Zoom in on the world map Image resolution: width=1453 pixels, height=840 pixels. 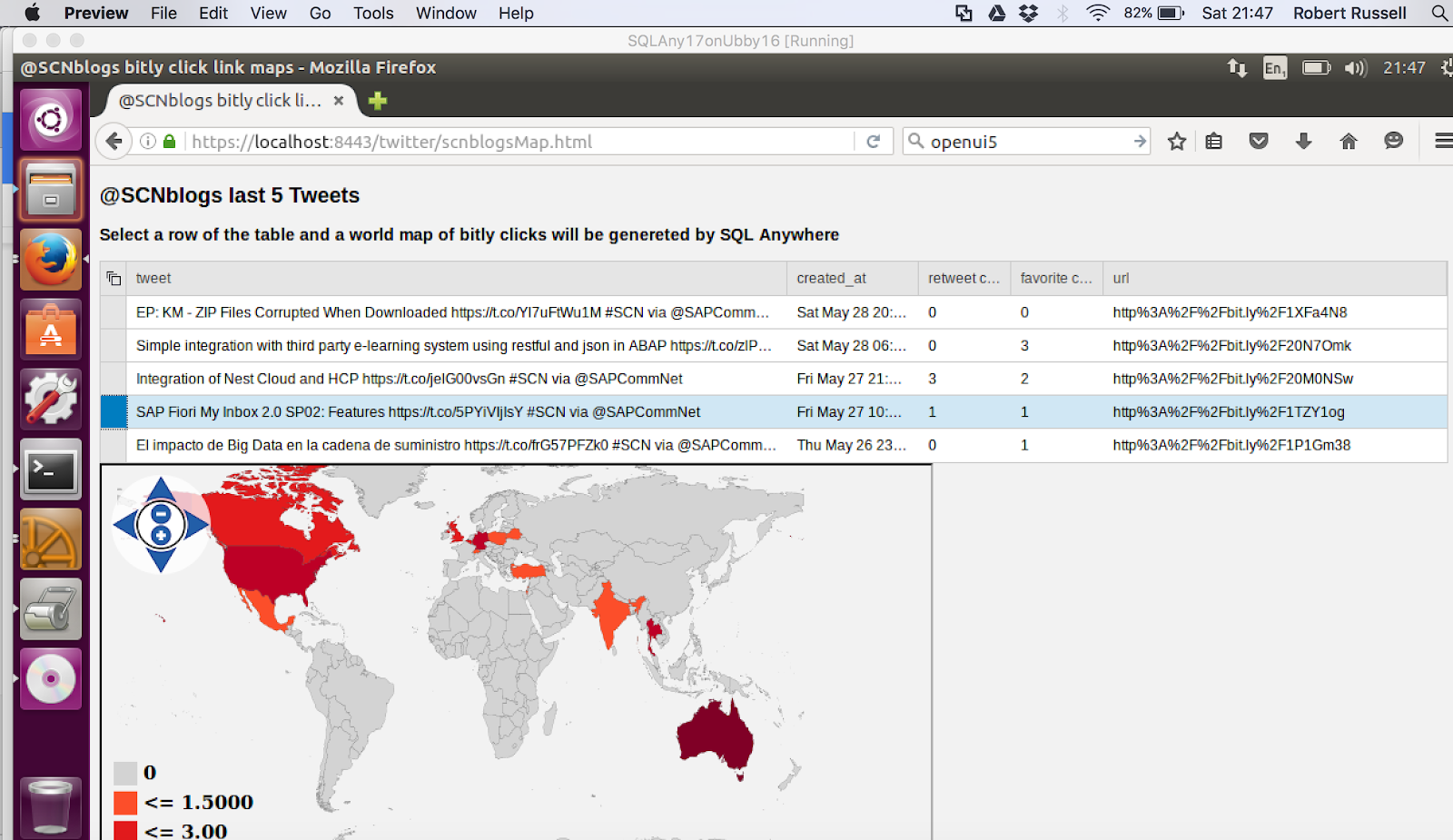pos(161,535)
